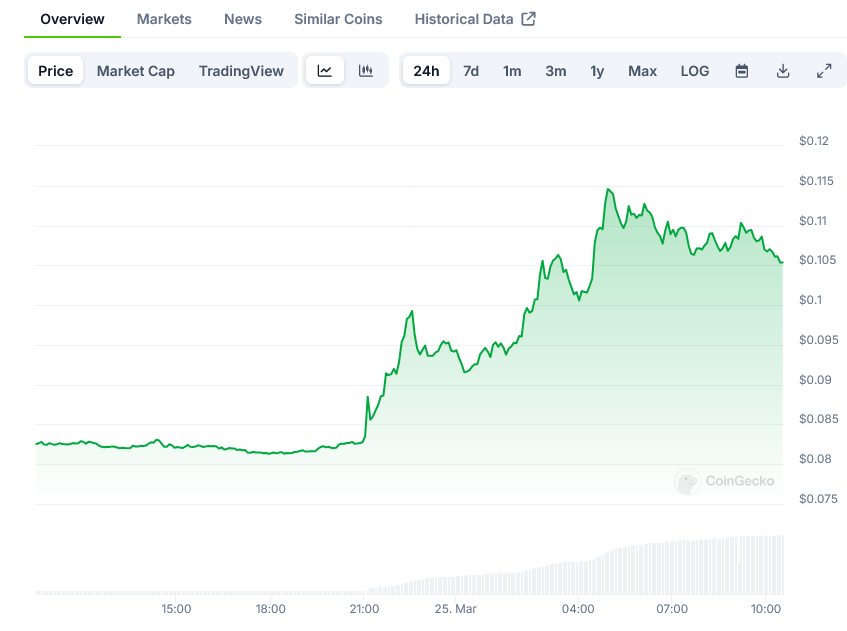This screenshot has height=631, width=847.
Task: Select the 3m time range
Action: (556, 71)
